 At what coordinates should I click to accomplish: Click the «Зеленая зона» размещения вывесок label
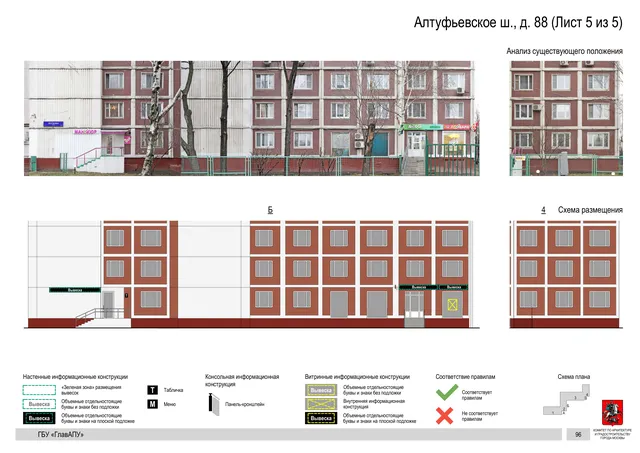pos(91,390)
